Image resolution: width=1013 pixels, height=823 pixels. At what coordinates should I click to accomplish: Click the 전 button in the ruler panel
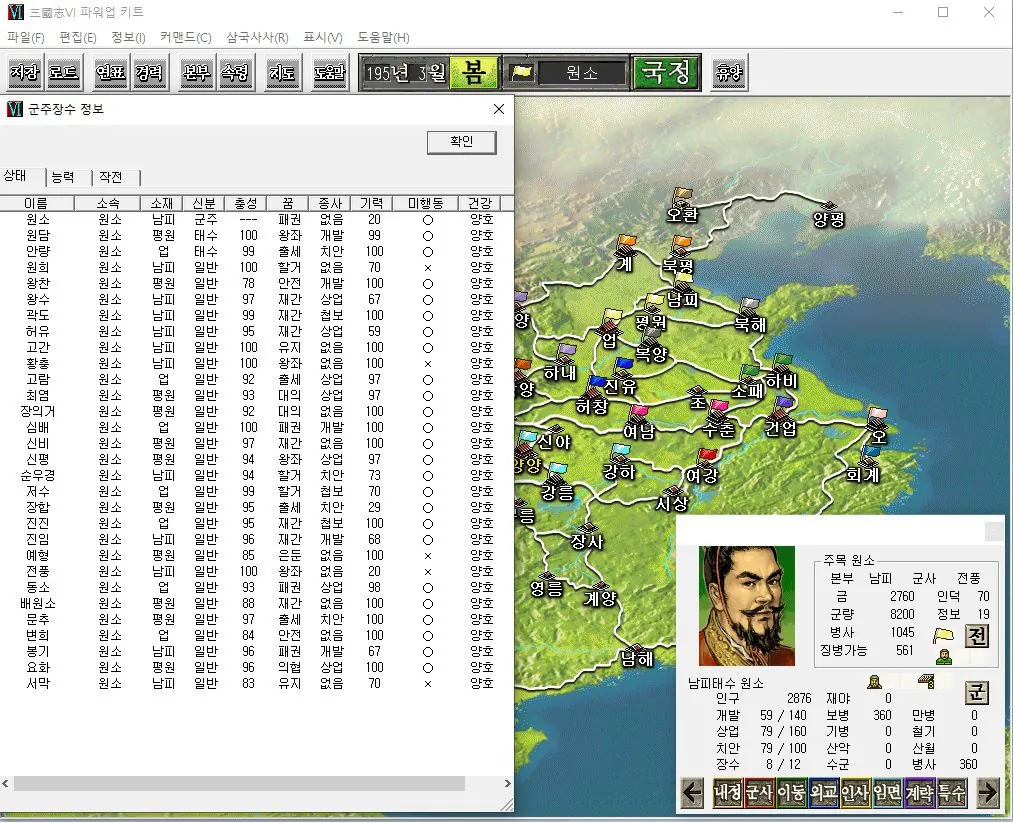977,636
